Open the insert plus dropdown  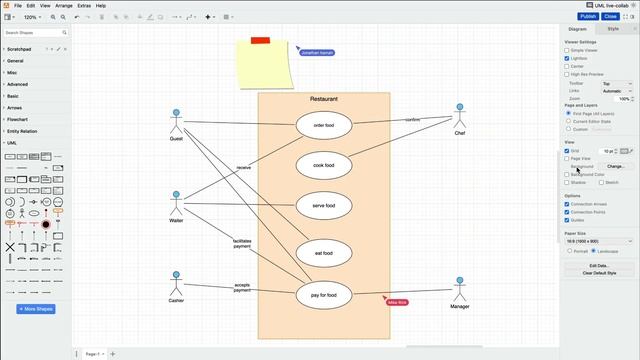click(210, 17)
